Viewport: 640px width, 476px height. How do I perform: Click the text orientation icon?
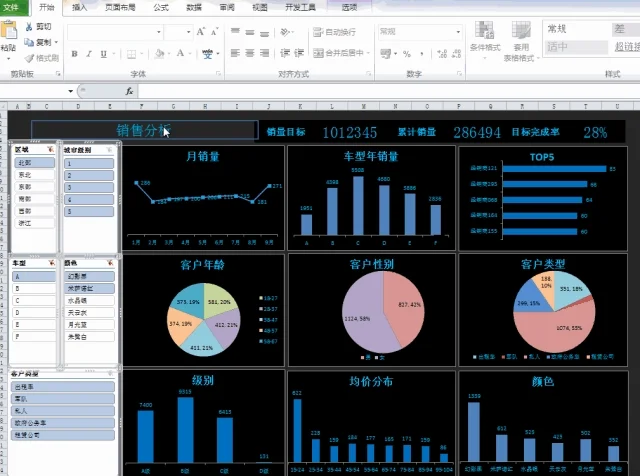(285, 32)
